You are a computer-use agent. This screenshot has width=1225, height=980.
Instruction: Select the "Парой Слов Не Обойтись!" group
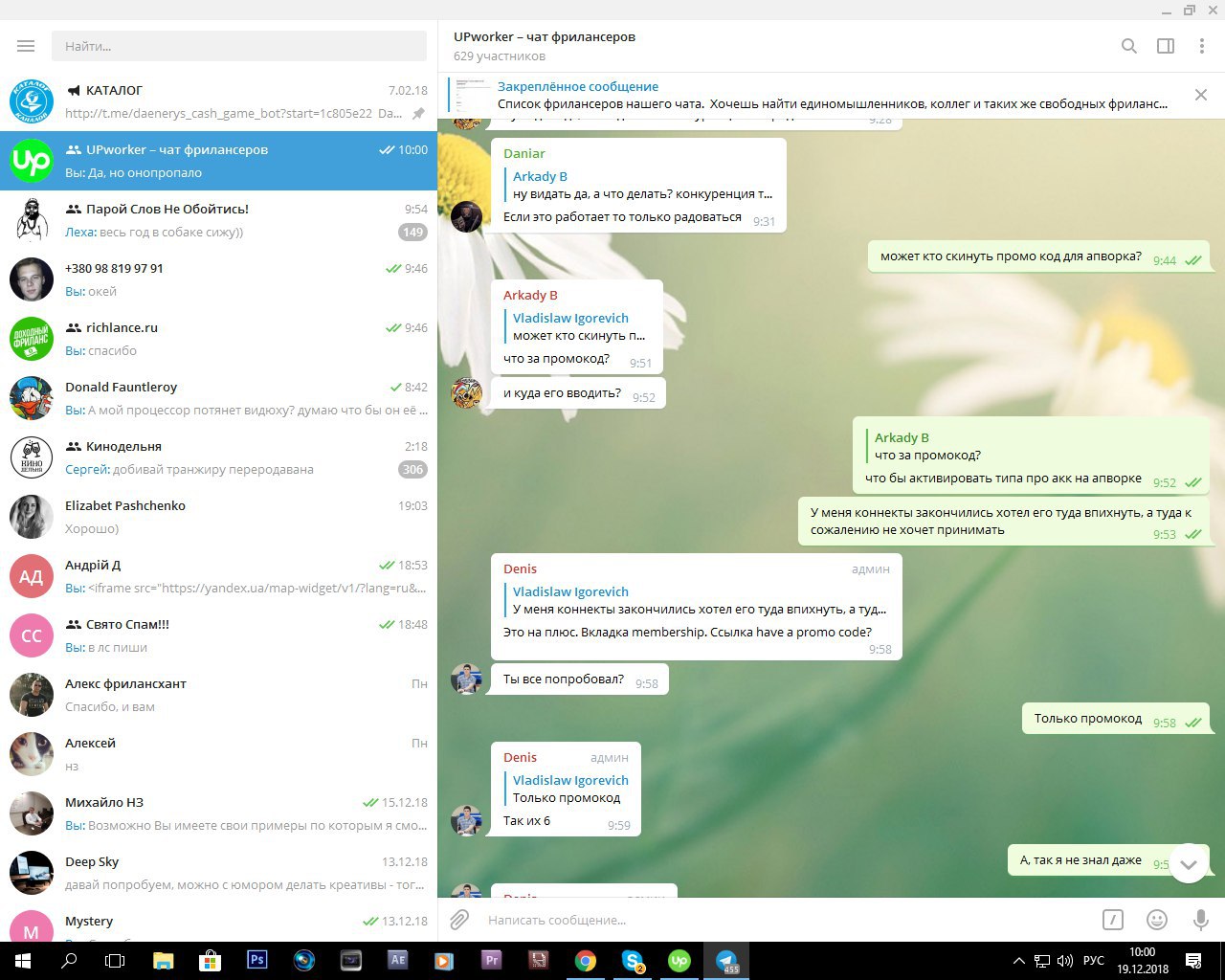pos(218,220)
